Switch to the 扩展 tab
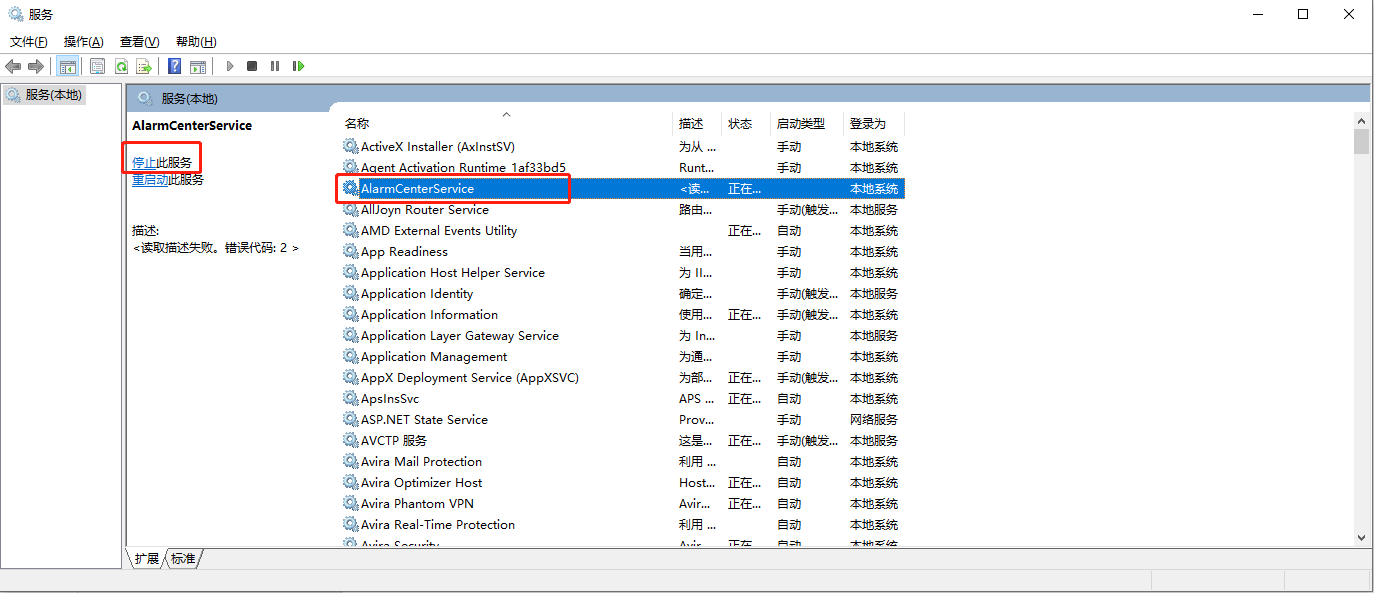This screenshot has width=1374, height=593. [x=146, y=559]
